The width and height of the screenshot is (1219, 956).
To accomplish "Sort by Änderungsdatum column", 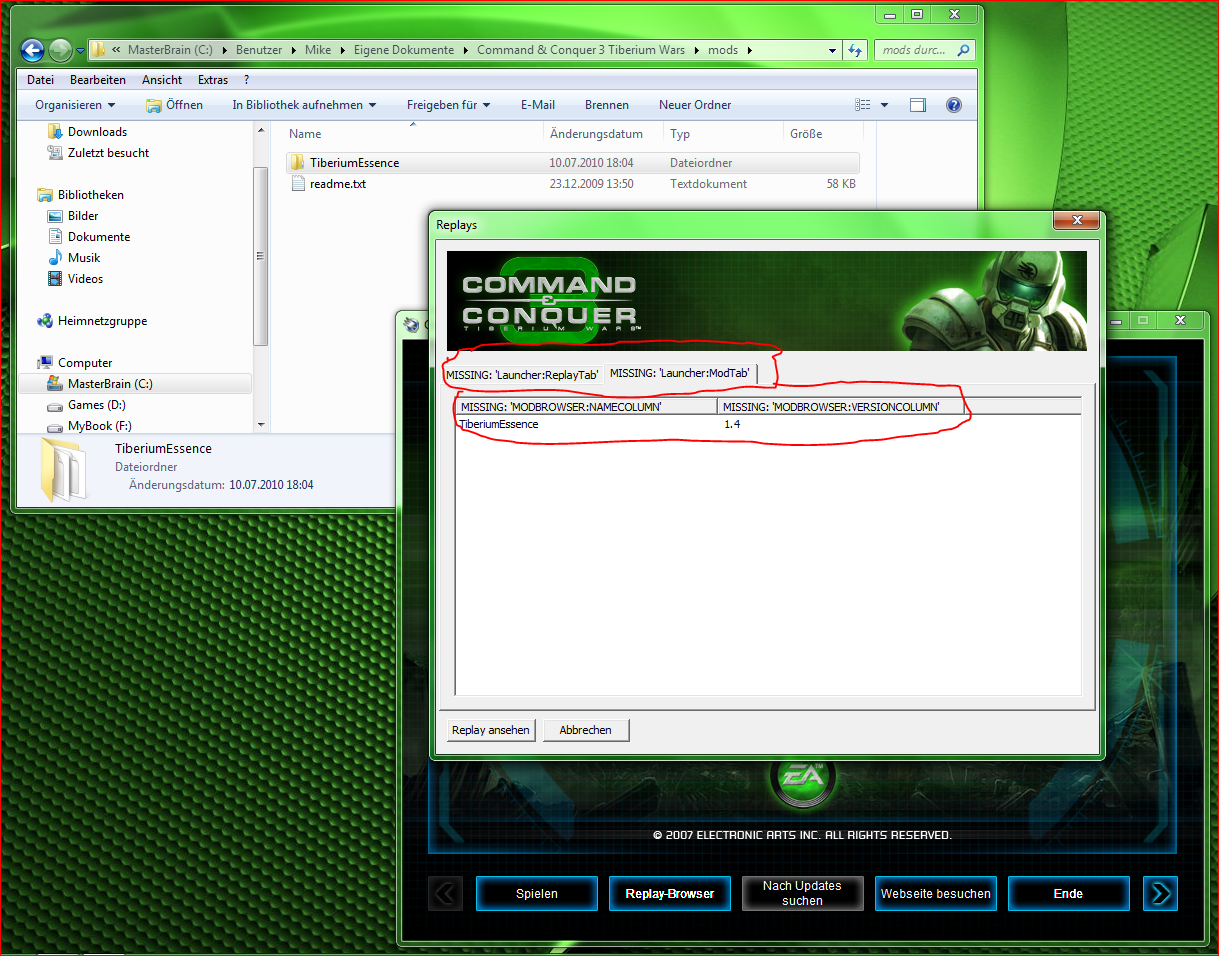I will tap(604, 134).
